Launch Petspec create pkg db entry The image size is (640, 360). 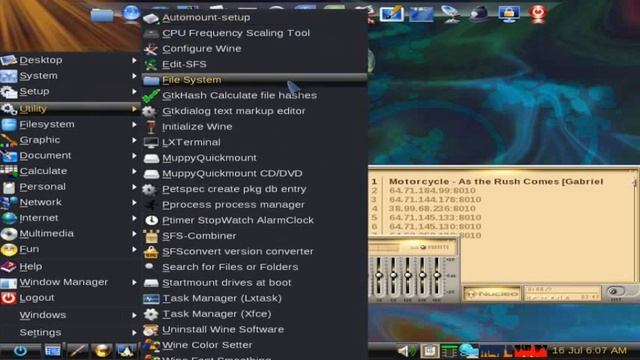(x=254, y=189)
